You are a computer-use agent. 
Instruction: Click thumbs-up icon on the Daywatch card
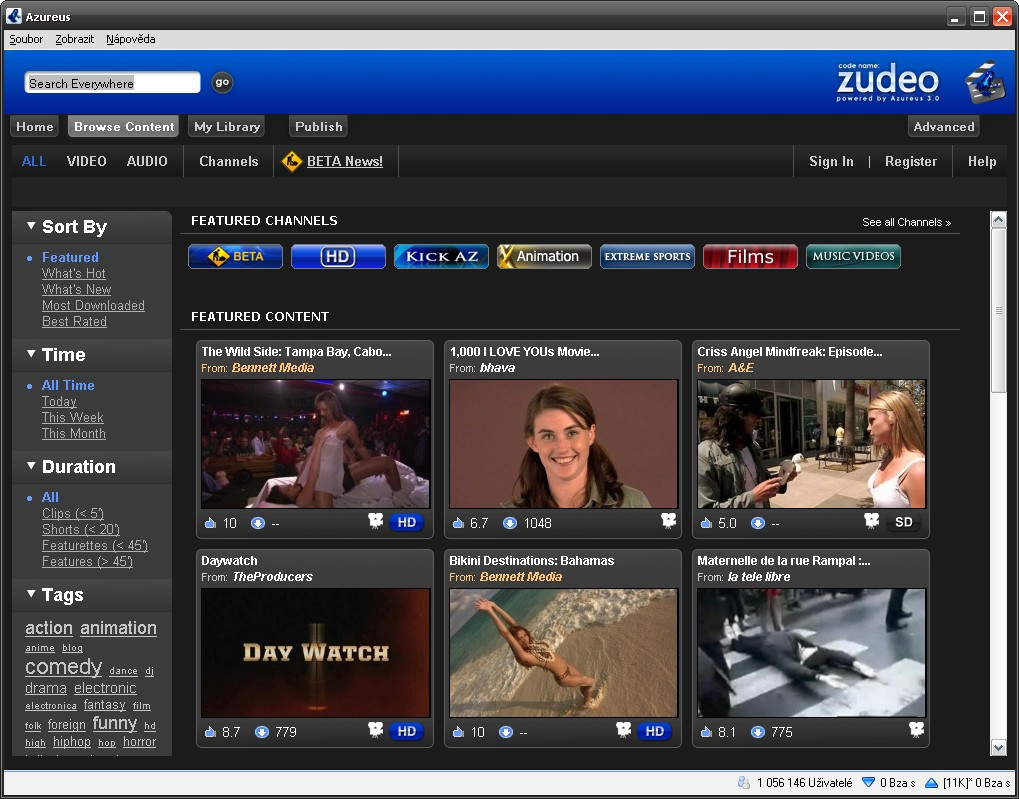click(211, 732)
